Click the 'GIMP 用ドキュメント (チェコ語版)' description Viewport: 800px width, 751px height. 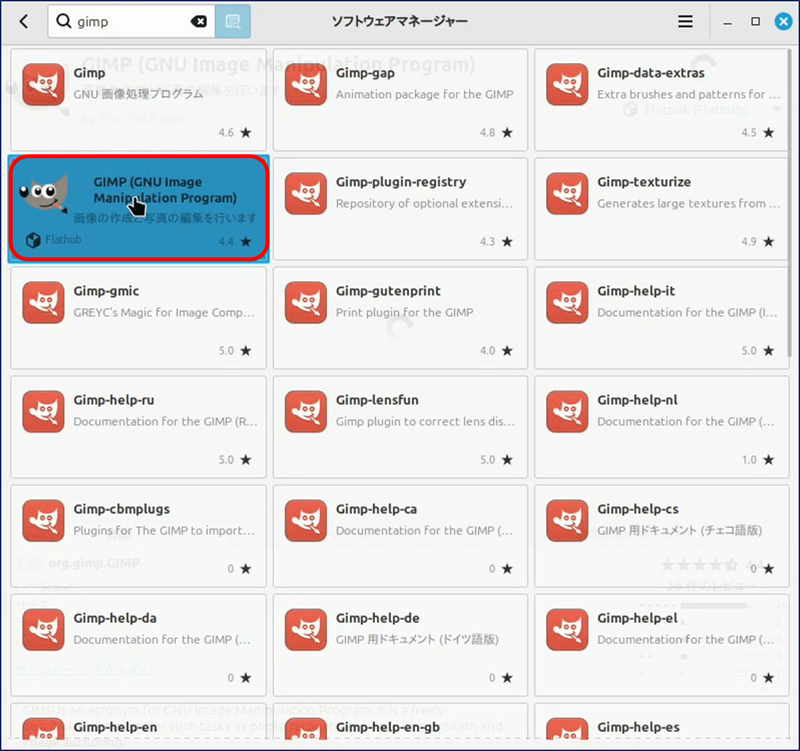[x=680, y=531]
